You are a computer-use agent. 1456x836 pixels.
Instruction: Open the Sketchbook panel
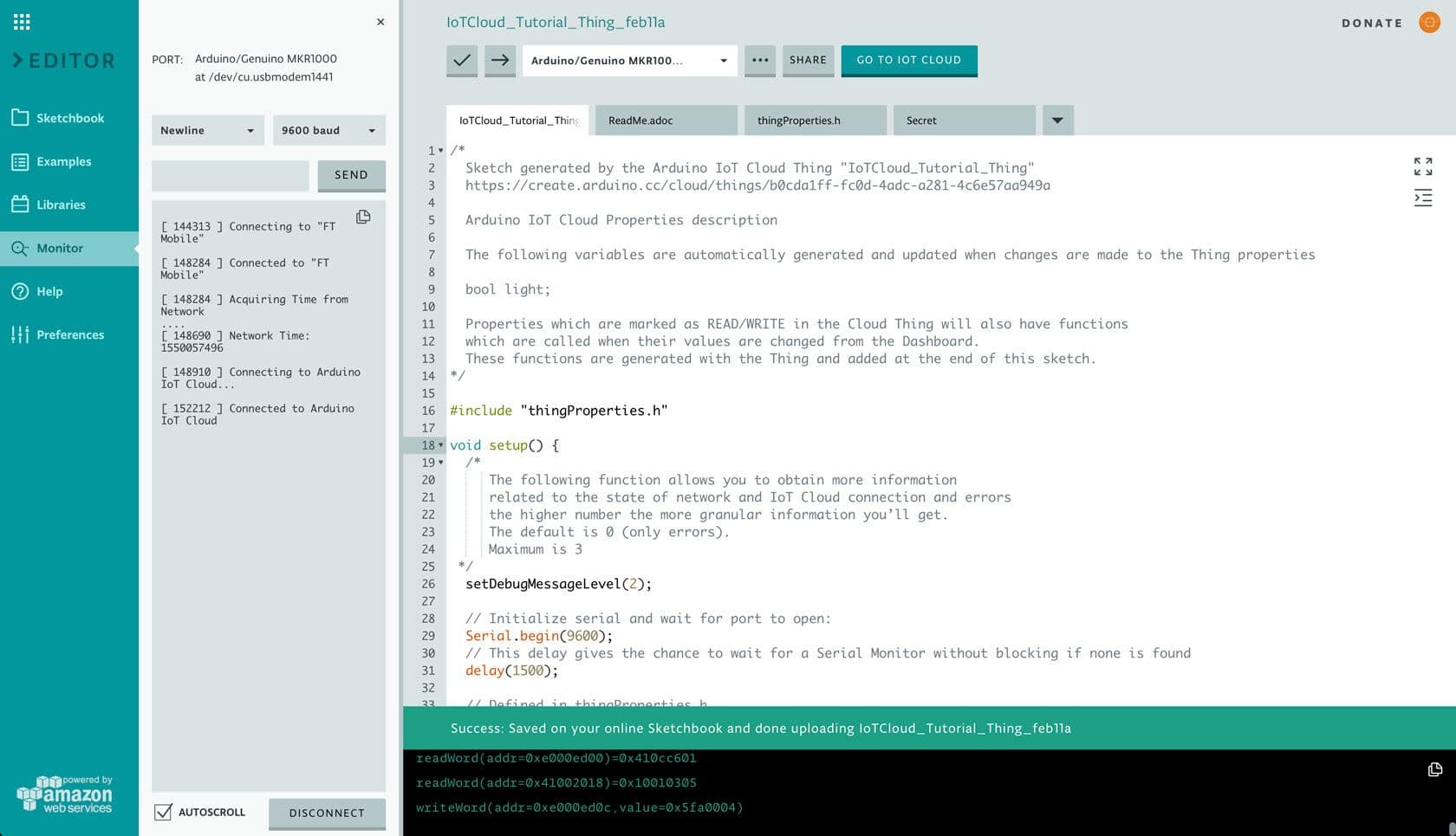click(69, 118)
